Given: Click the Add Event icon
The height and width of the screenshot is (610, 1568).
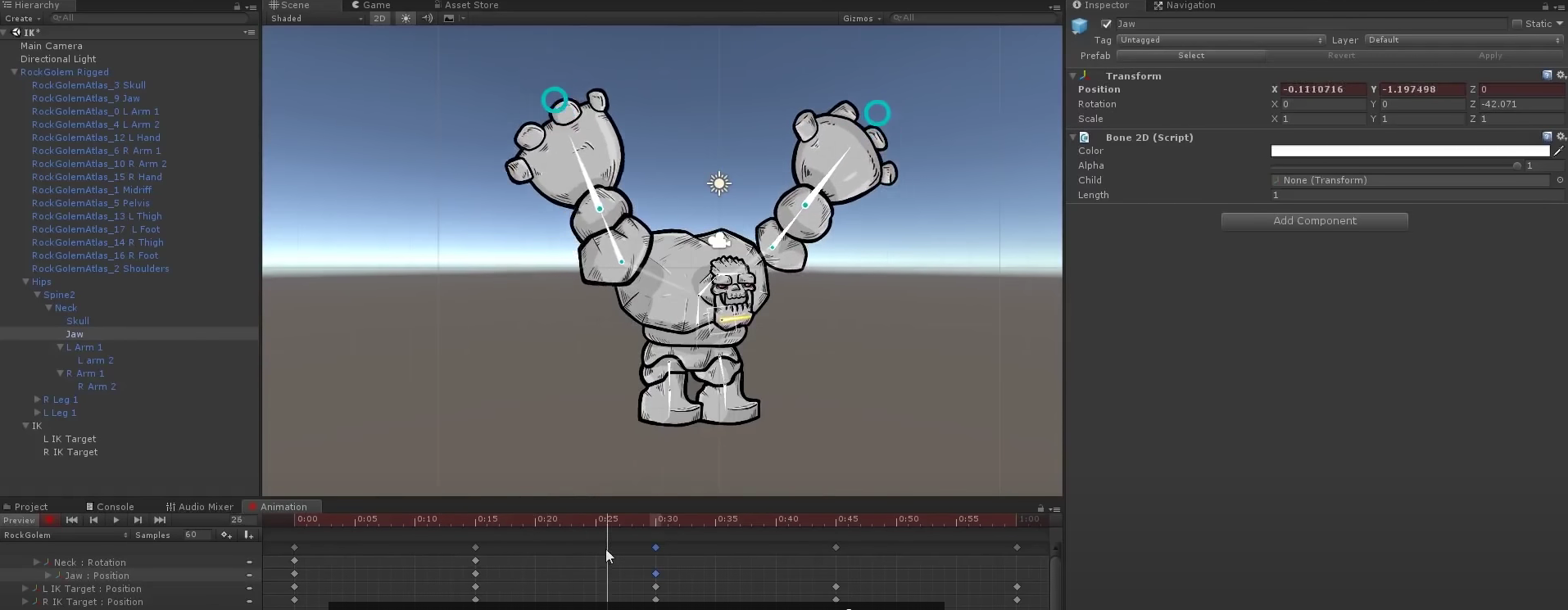Looking at the screenshot, I should click(248, 535).
